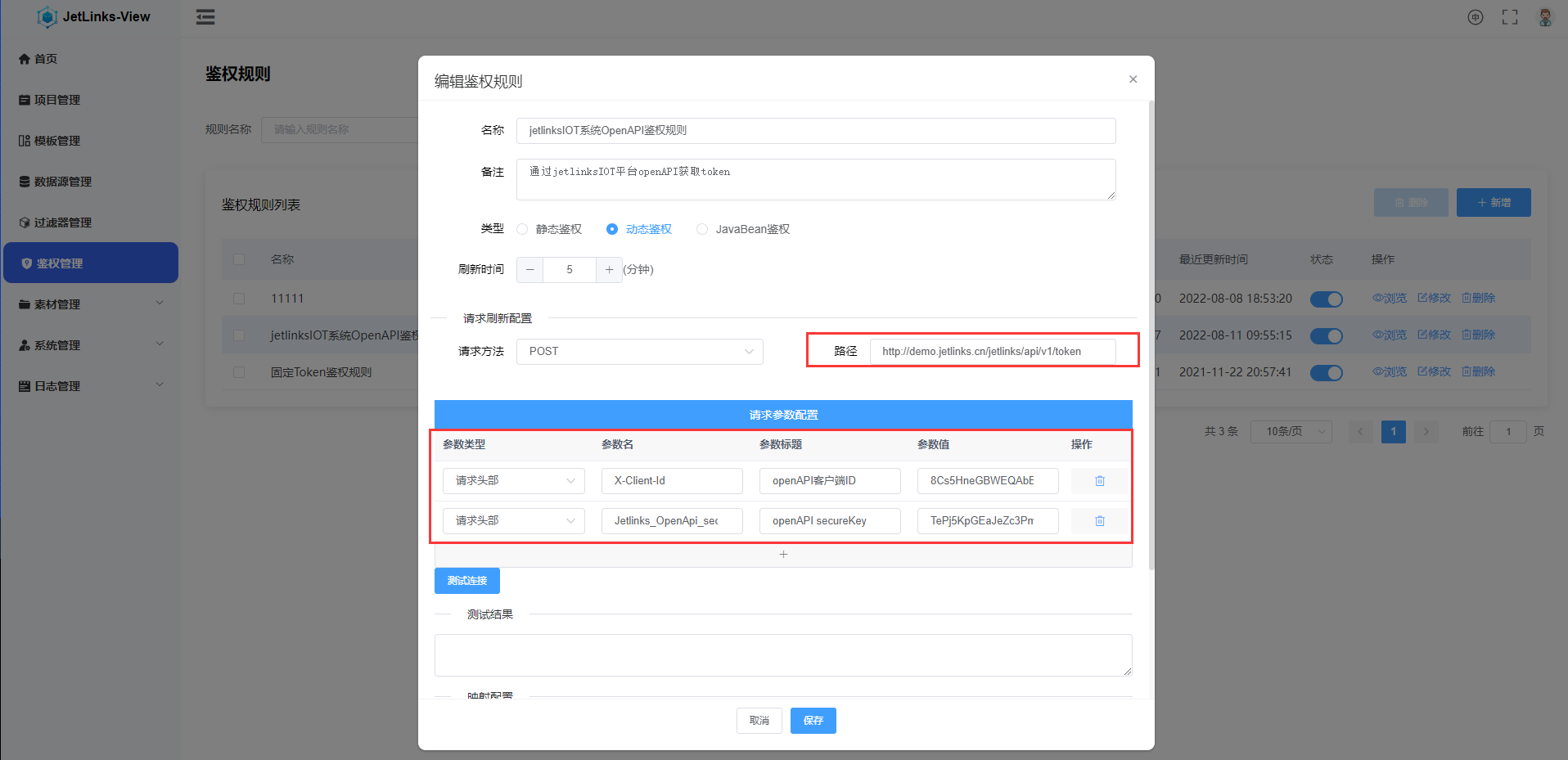
Task: Click the 备注 textarea
Action: point(816,179)
